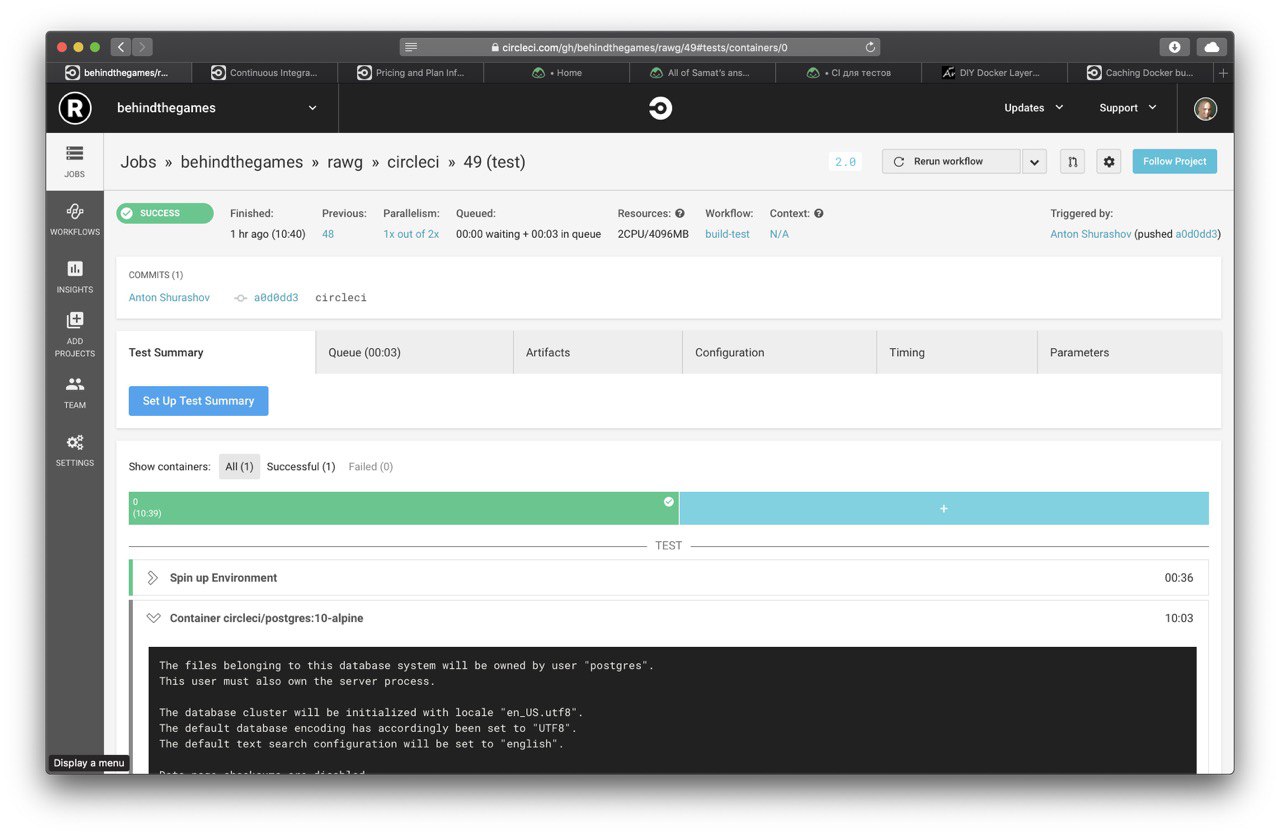Switch to All of Samat's answers tab

703,73
